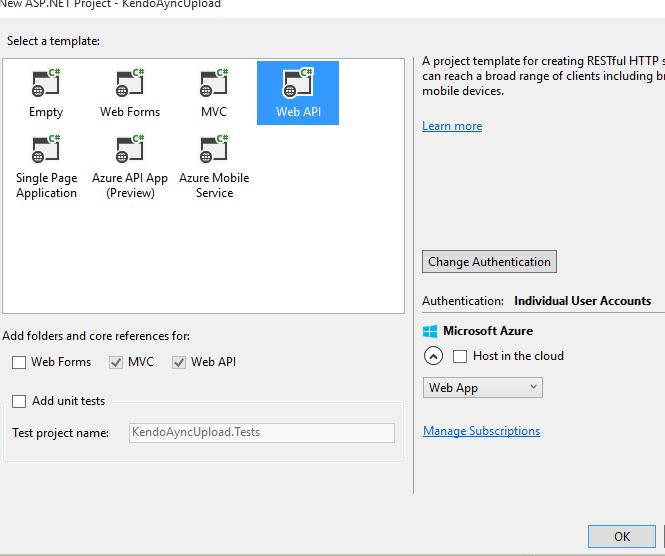
Task: Collapse the Microsoft Azure section chevron
Action: 433,356
